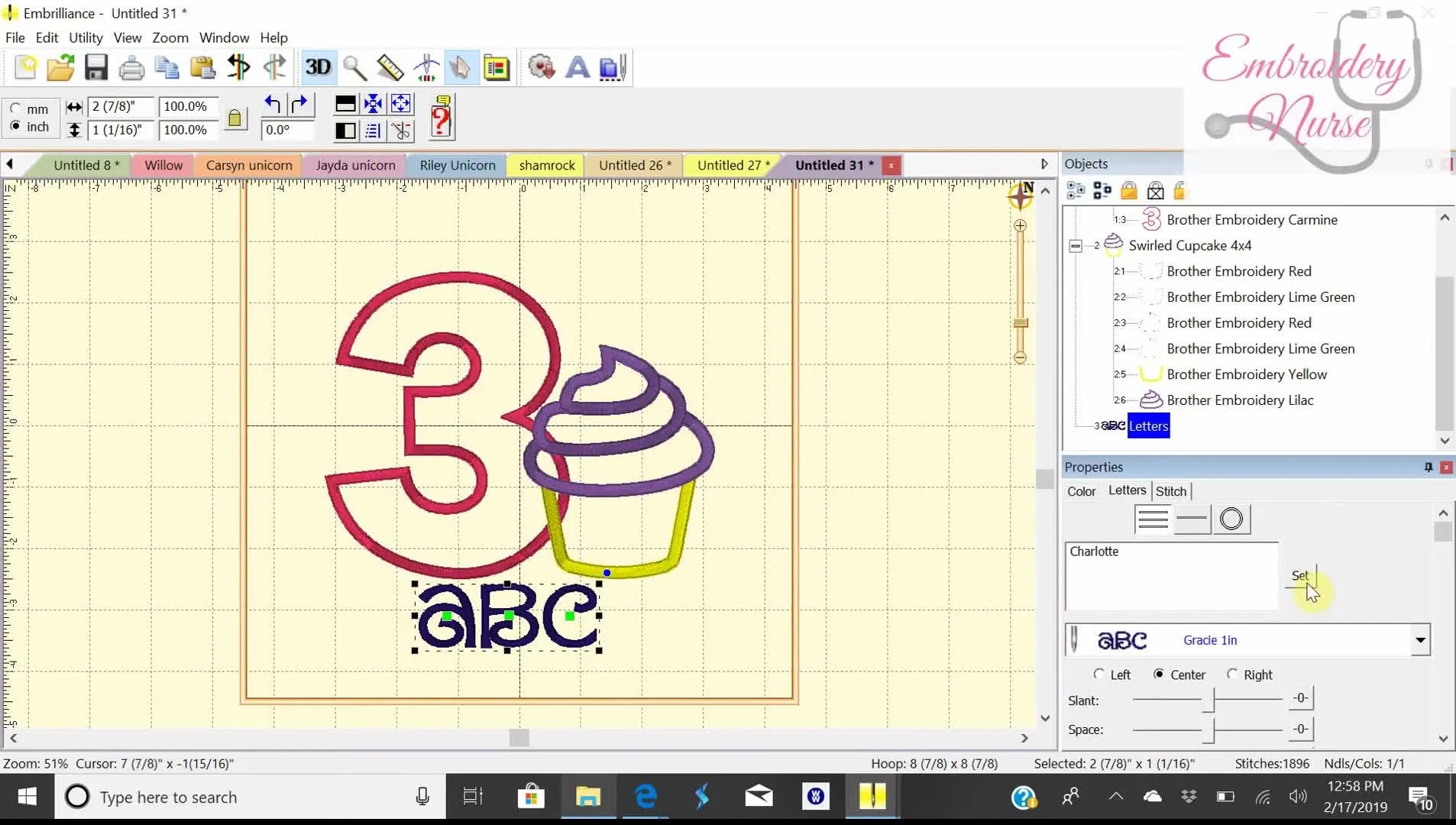Image resolution: width=1456 pixels, height=825 pixels.
Task: Switch to the shamrock document tab
Action: point(547,165)
